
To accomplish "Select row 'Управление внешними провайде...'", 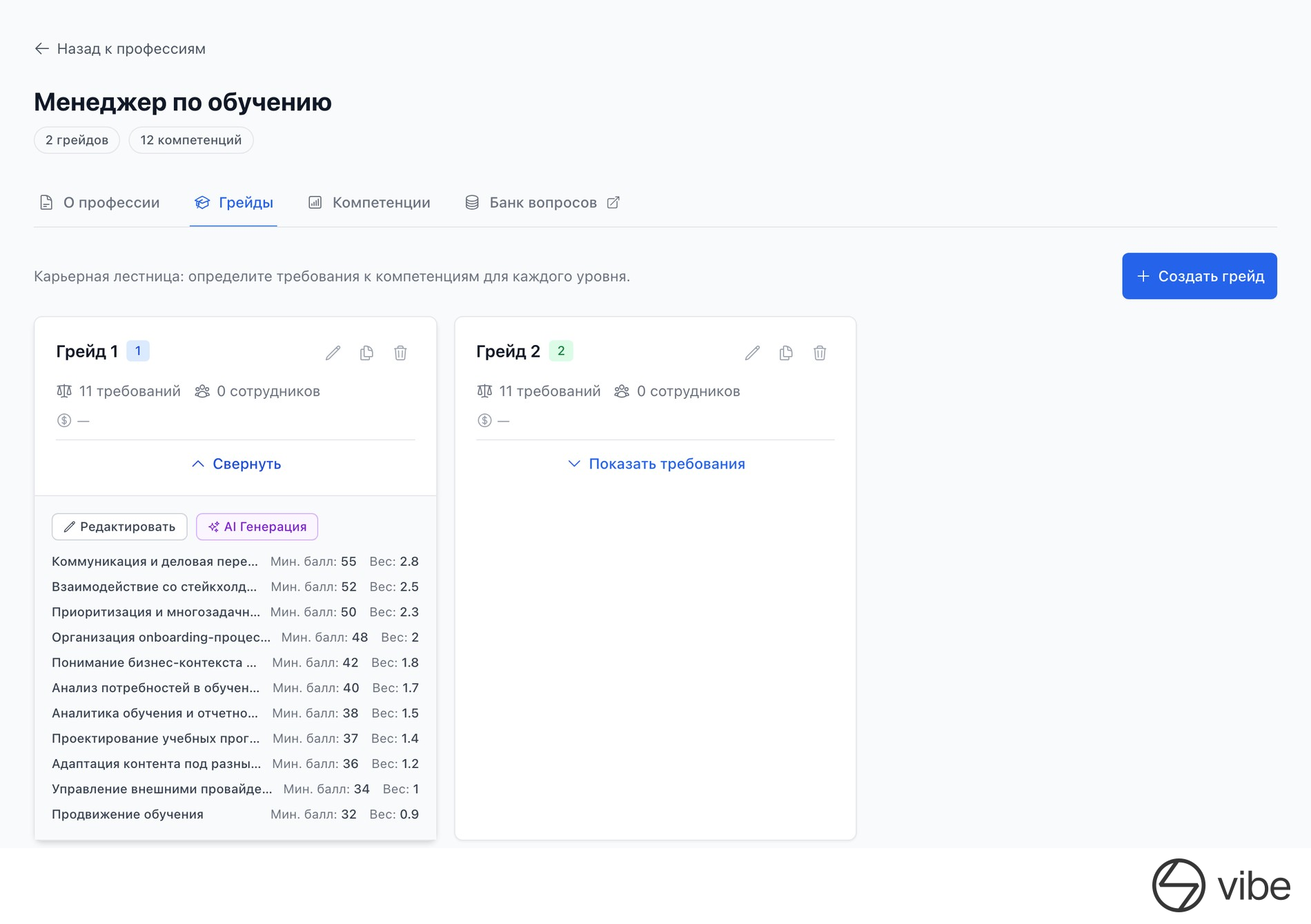I will 235,789.
